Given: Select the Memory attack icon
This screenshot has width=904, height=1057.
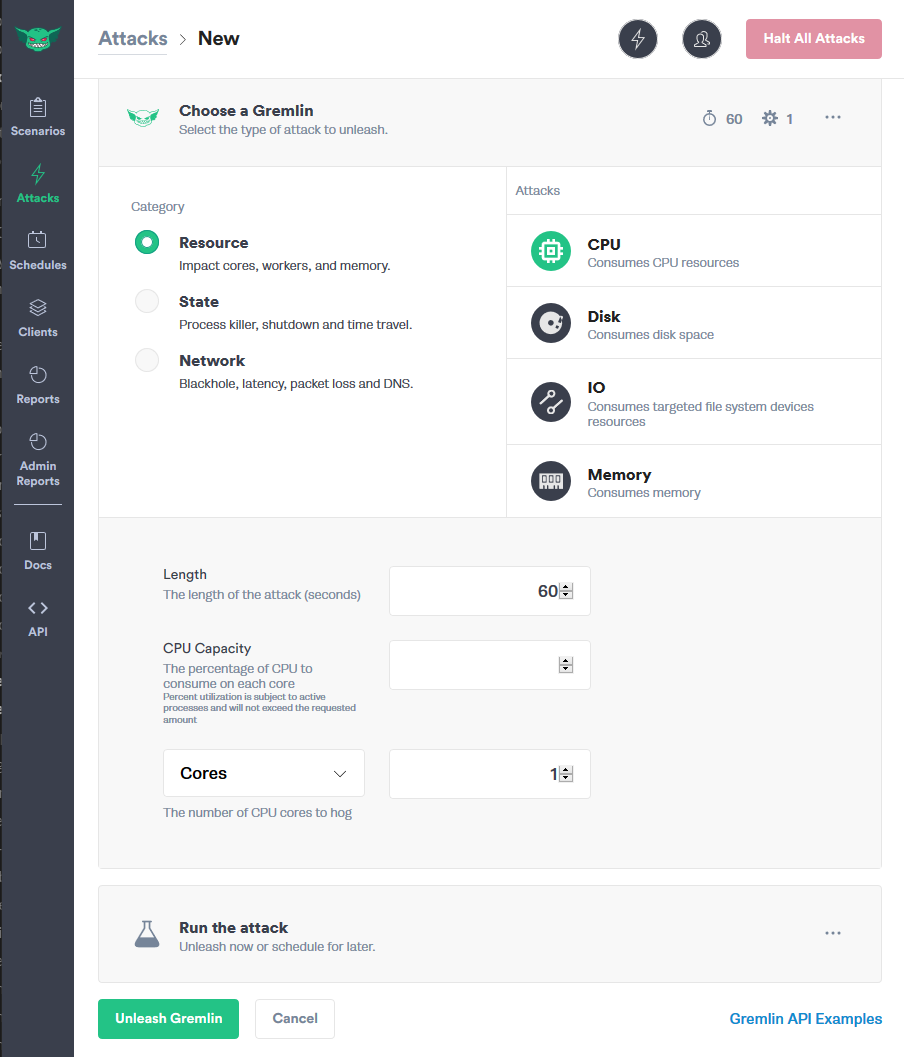Looking at the screenshot, I should coord(551,481).
